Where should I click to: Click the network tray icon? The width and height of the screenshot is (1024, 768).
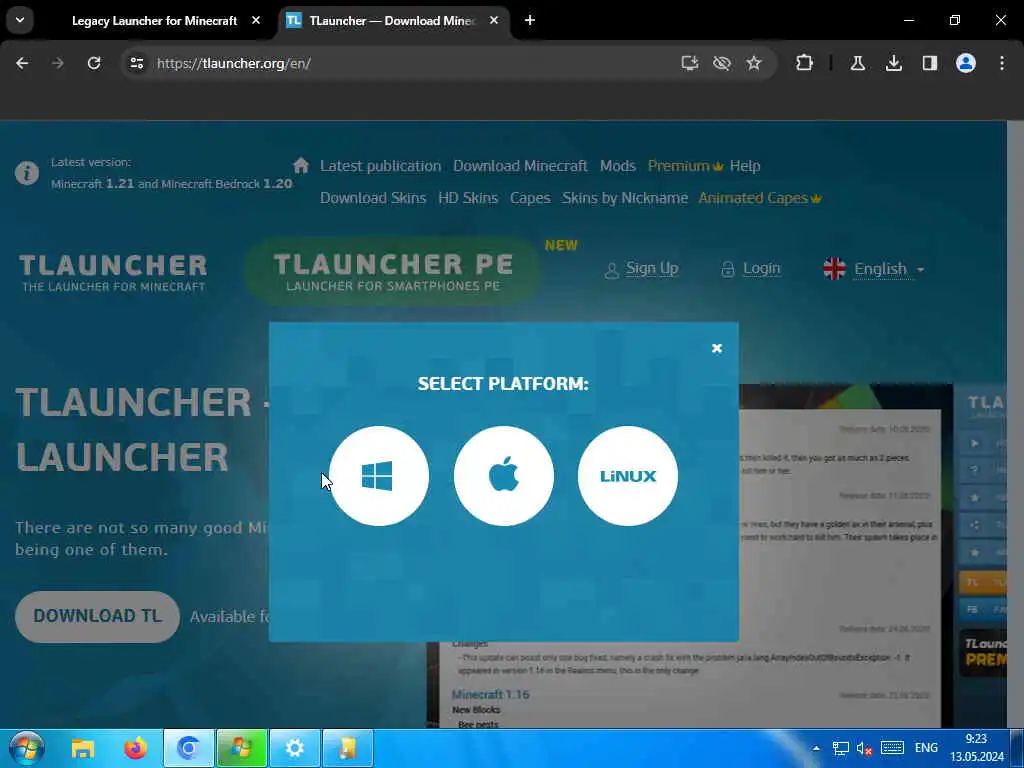(x=840, y=748)
